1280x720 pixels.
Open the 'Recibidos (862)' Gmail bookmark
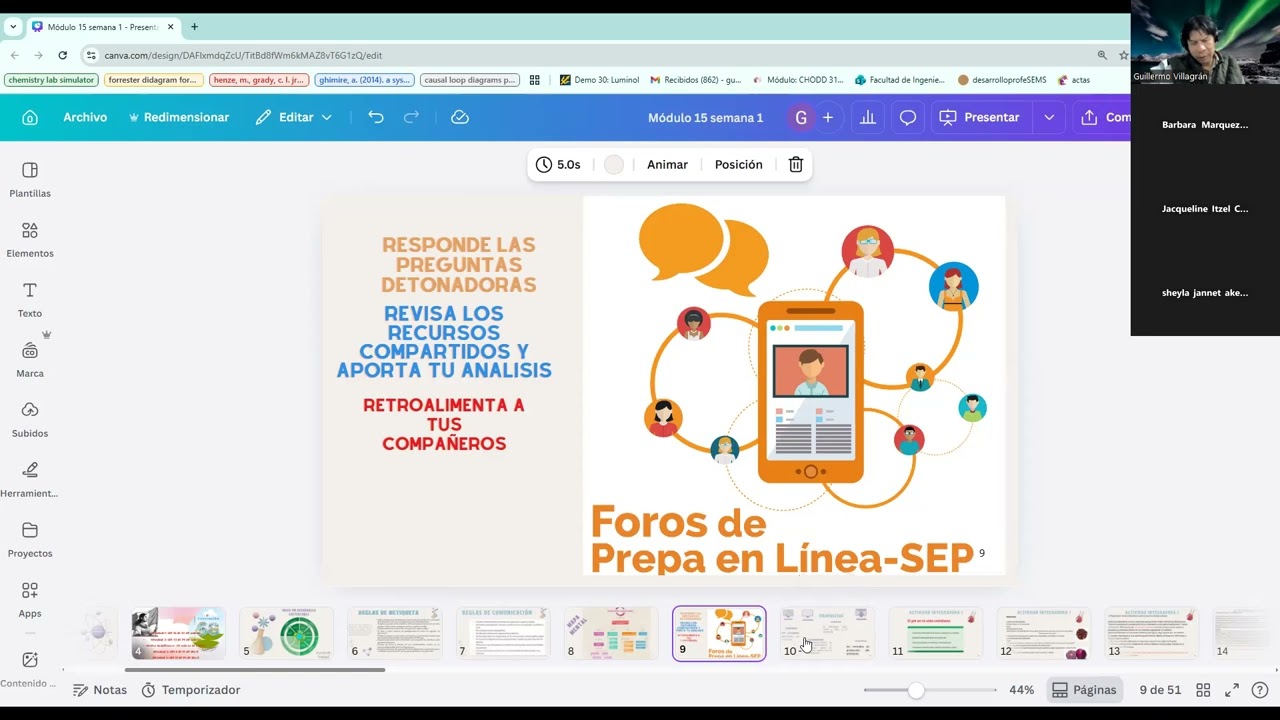pyautogui.click(x=696, y=80)
